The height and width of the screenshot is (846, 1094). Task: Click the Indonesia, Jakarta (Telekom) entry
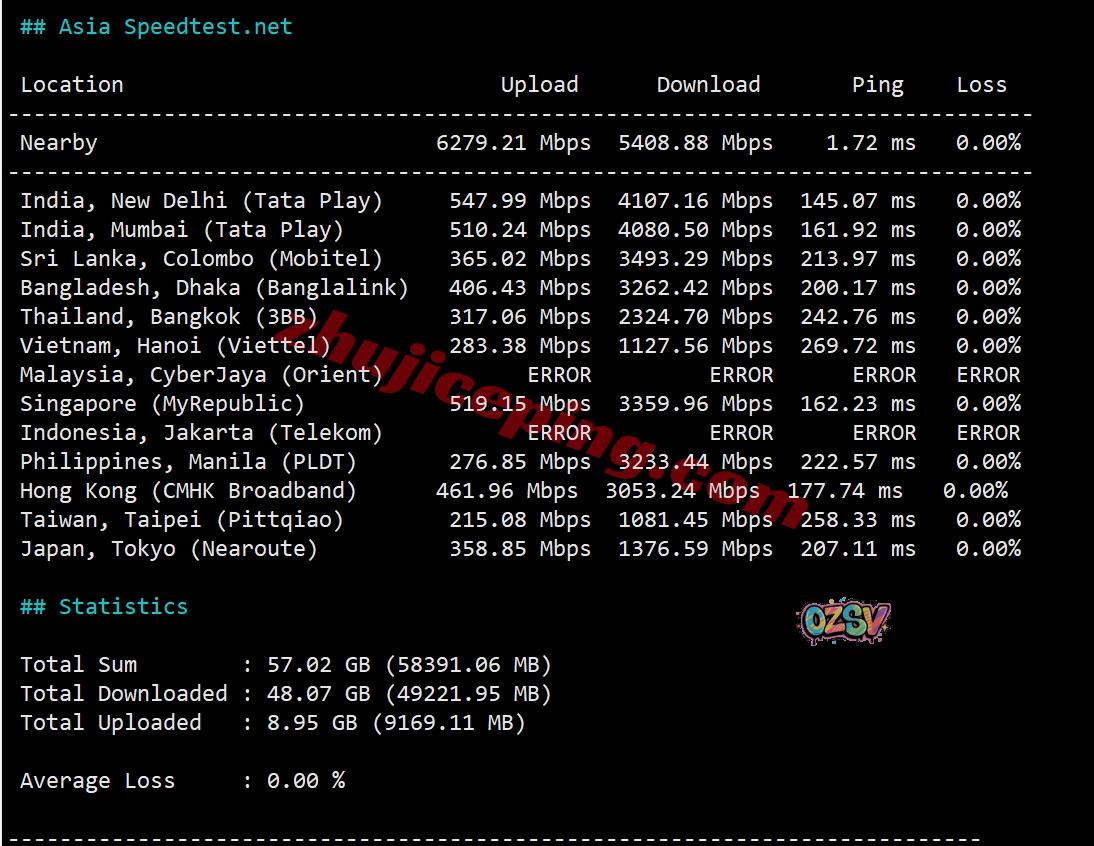(x=201, y=433)
